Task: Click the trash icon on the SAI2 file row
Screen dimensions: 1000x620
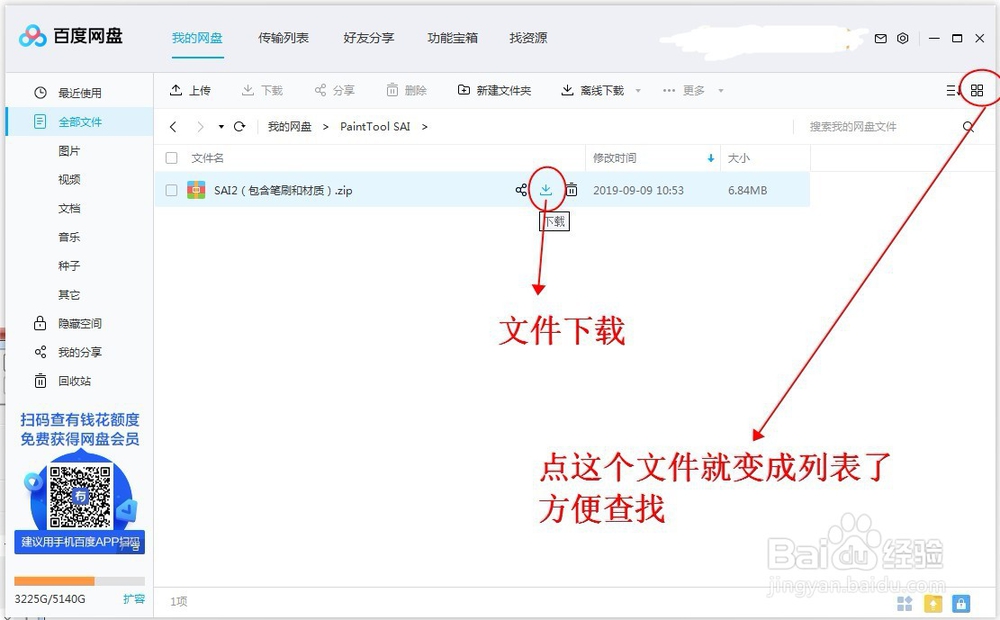Action: [571, 190]
